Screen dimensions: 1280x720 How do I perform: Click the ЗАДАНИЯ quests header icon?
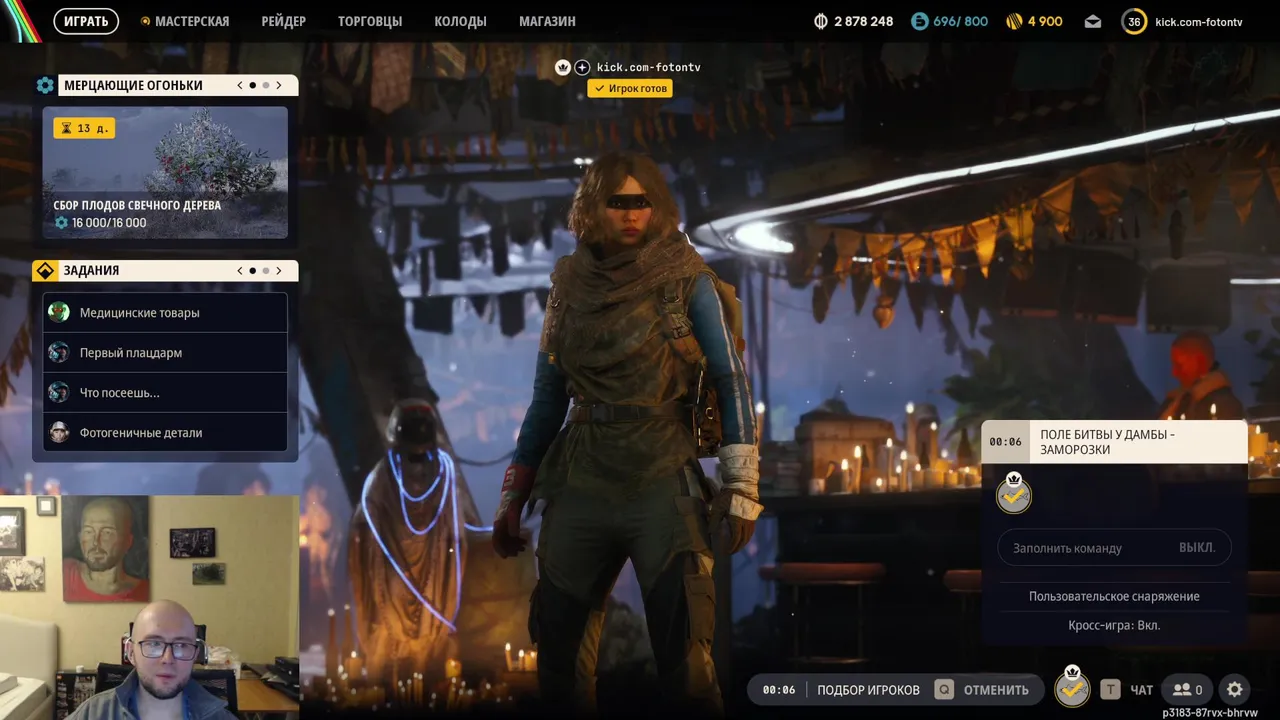[x=45, y=270]
